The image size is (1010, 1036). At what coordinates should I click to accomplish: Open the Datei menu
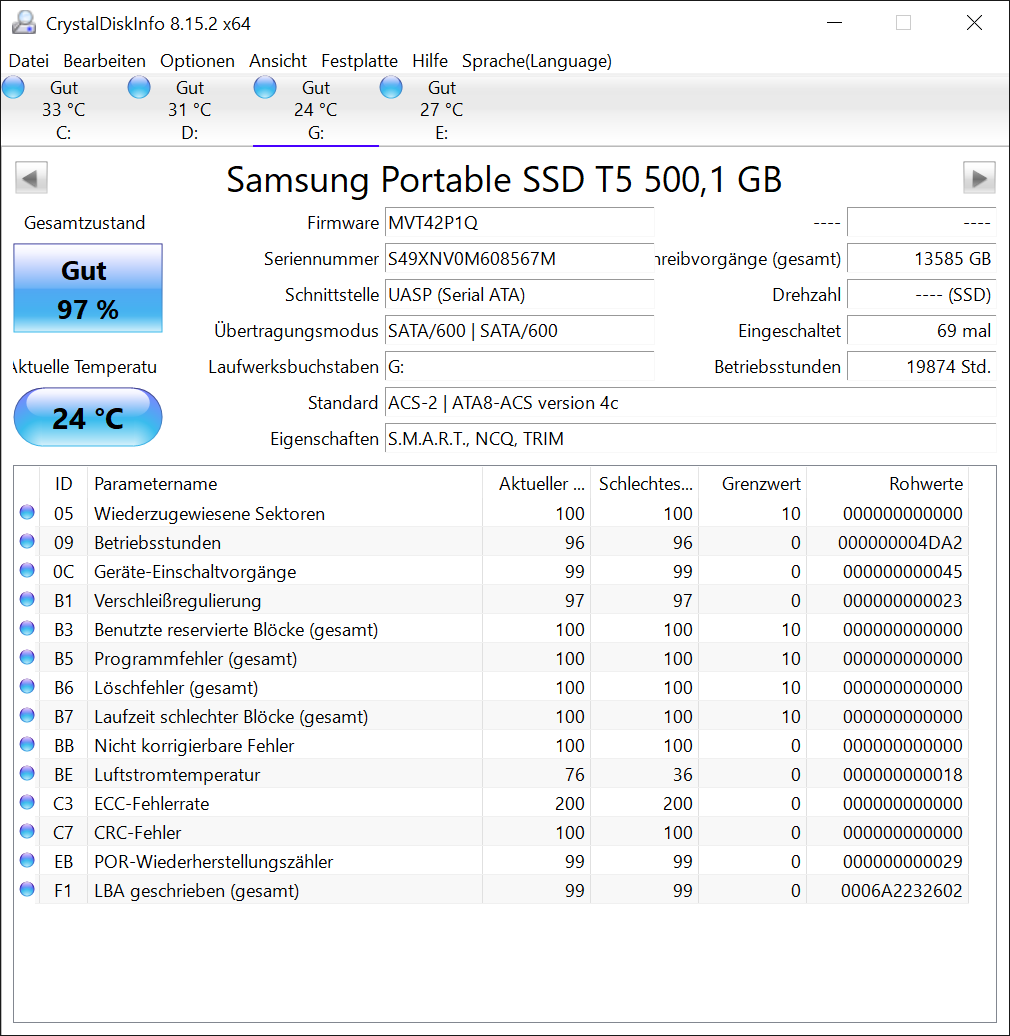28,61
